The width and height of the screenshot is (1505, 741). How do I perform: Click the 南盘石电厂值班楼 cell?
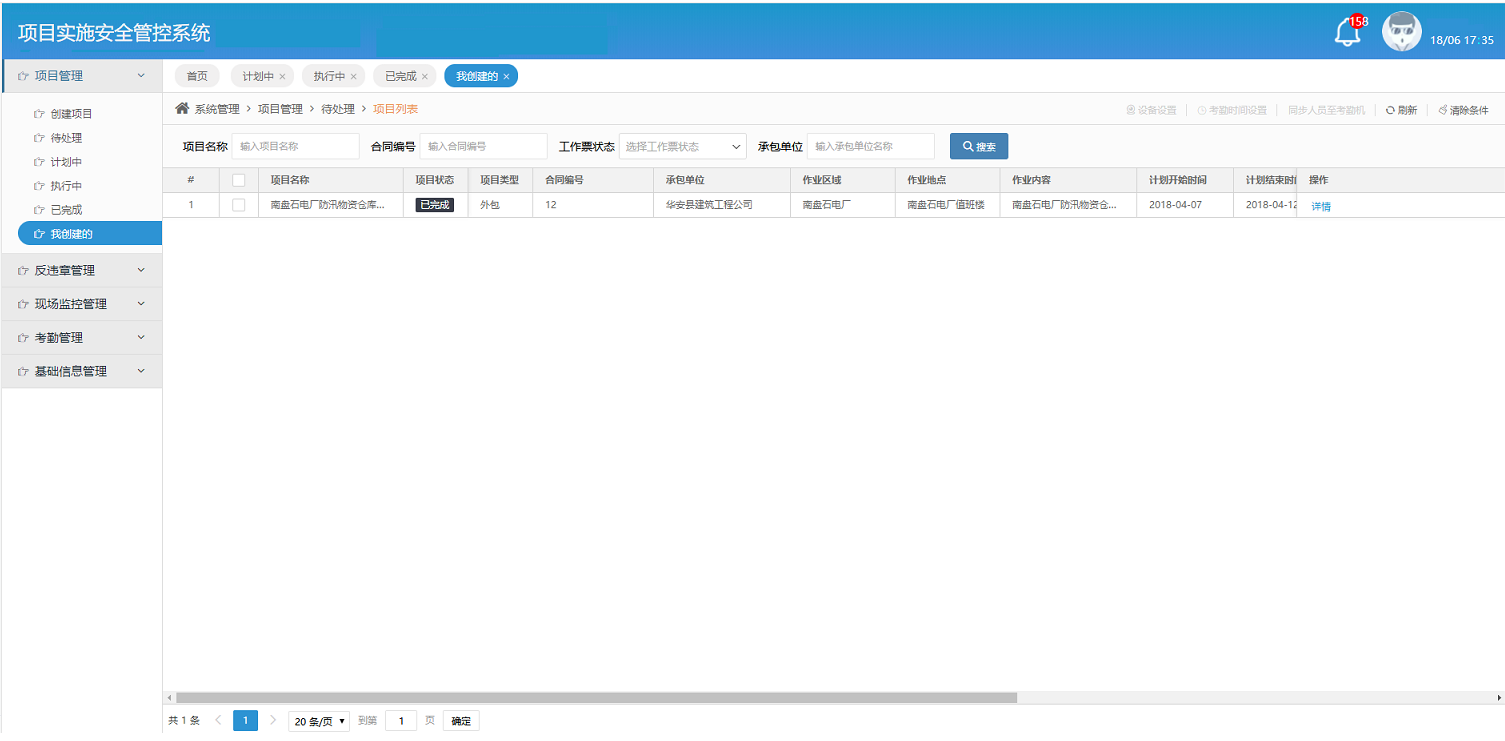coord(946,204)
